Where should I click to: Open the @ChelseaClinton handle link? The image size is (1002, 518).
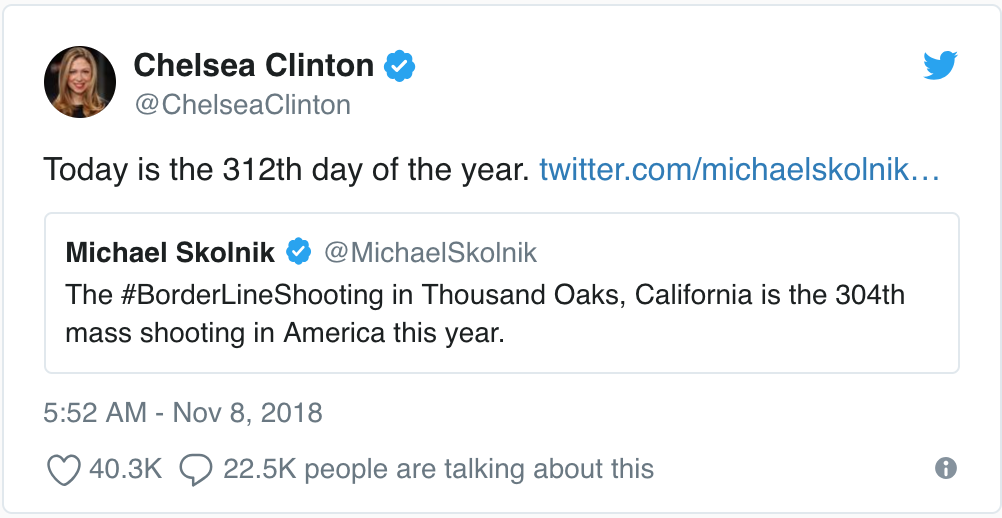point(241,105)
